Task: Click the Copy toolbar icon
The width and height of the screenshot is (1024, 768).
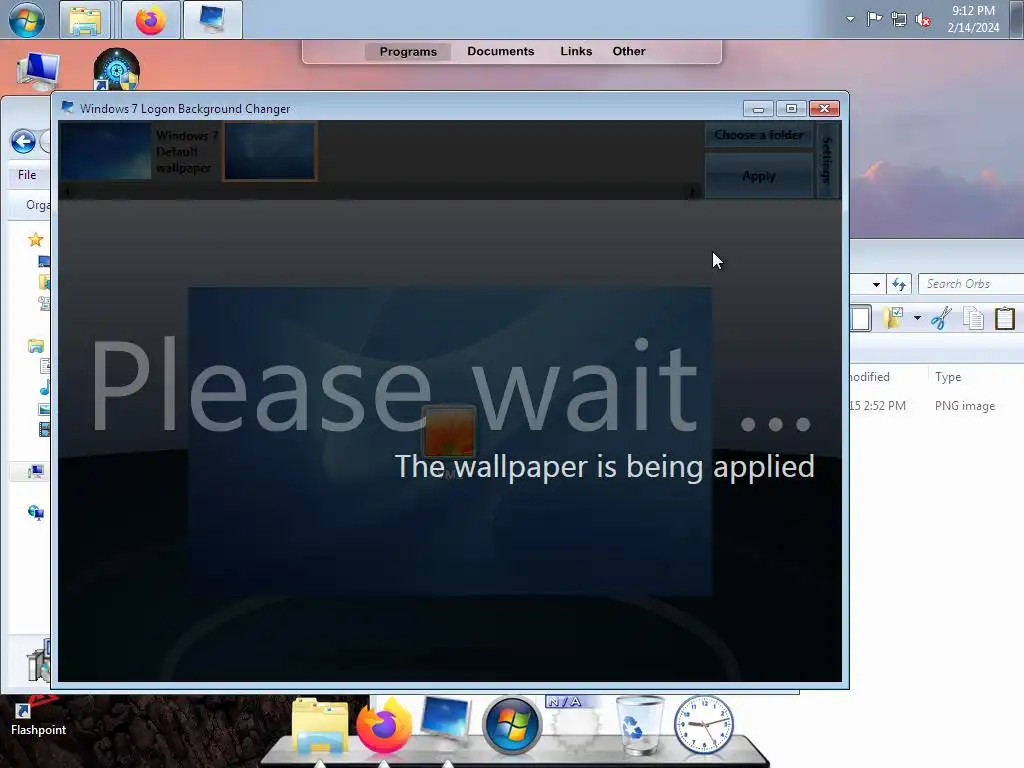Action: click(973, 318)
